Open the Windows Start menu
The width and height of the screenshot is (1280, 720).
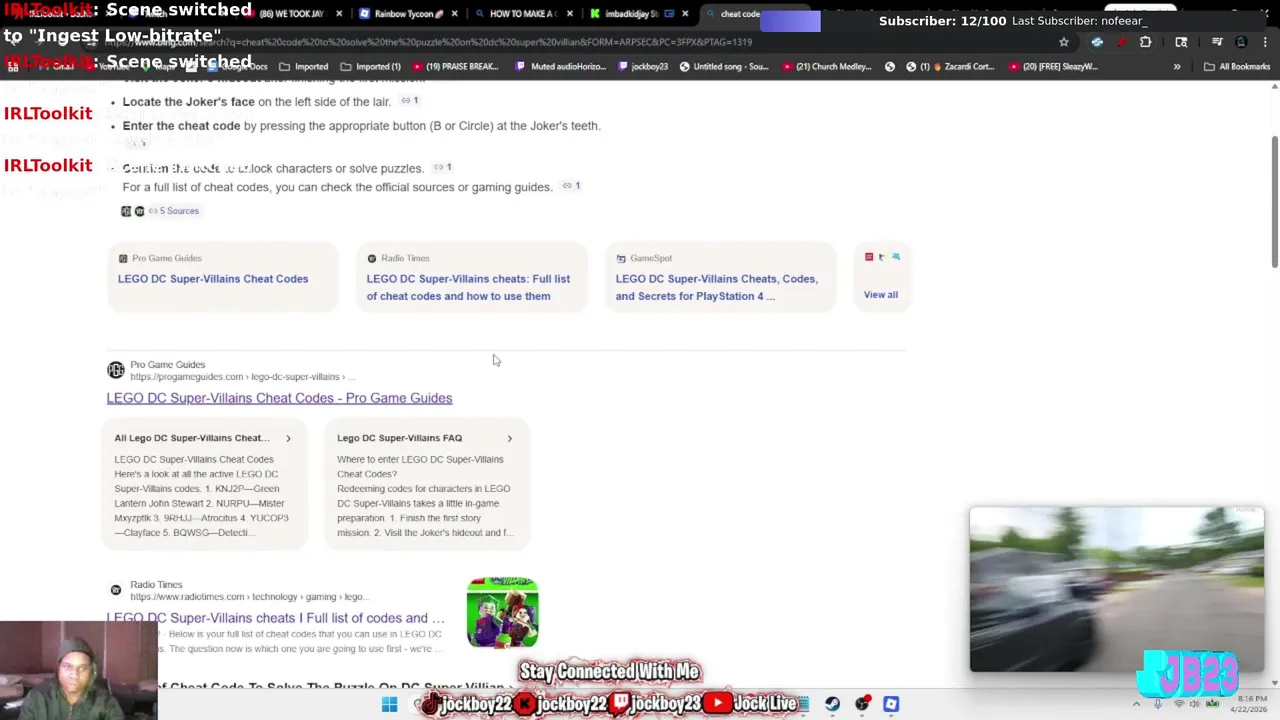pos(389,704)
